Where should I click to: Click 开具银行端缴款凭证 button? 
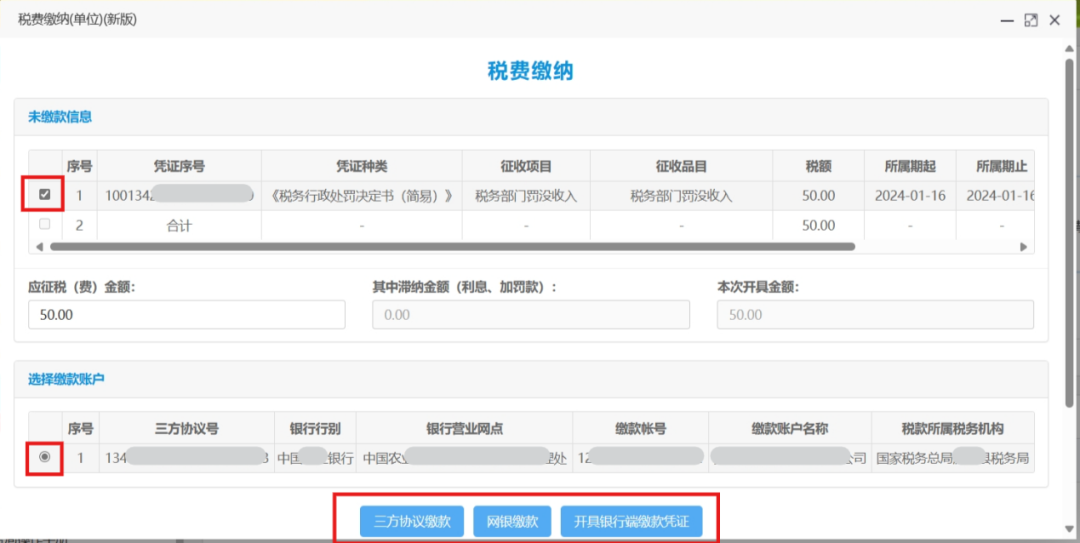point(632,522)
